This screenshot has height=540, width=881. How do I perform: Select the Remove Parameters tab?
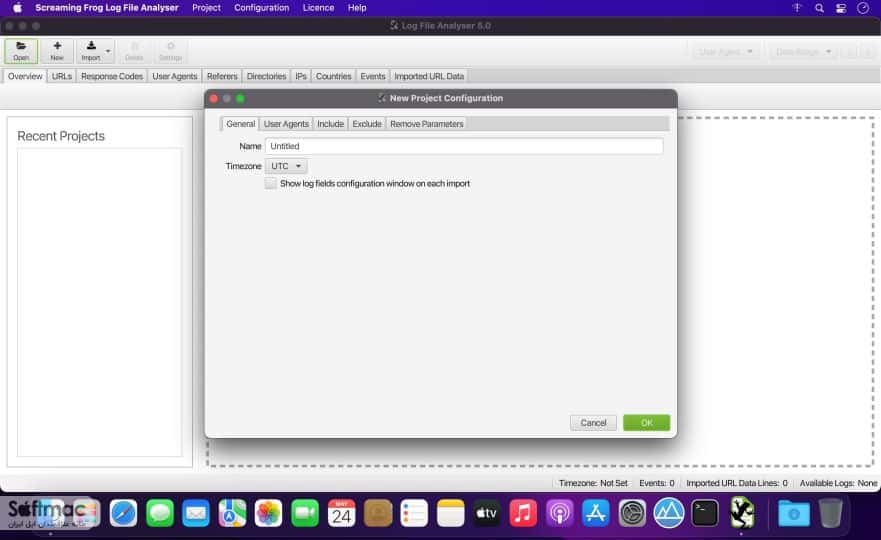[x=426, y=124]
